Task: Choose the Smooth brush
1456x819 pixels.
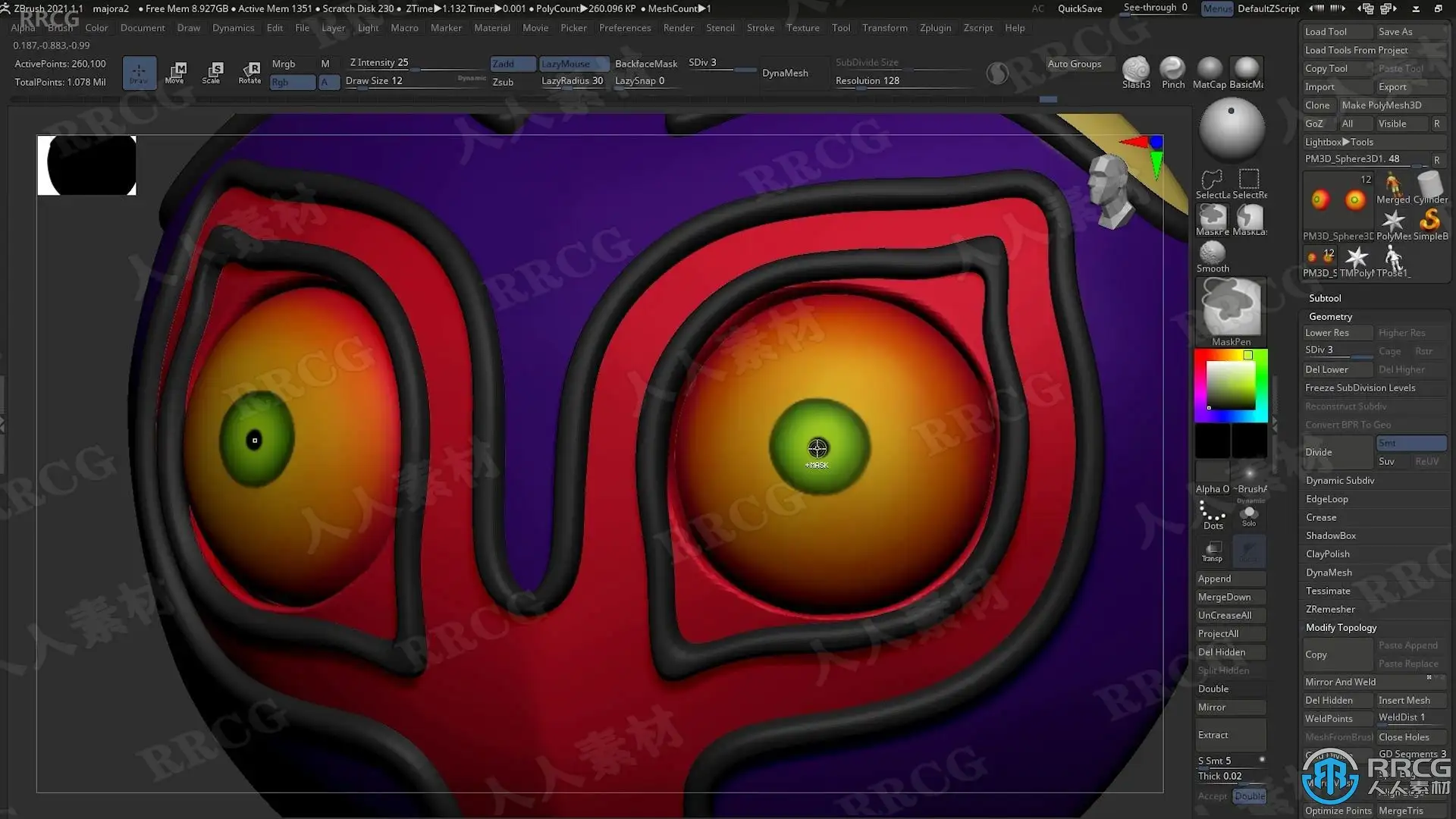Action: [x=1213, y=257]
